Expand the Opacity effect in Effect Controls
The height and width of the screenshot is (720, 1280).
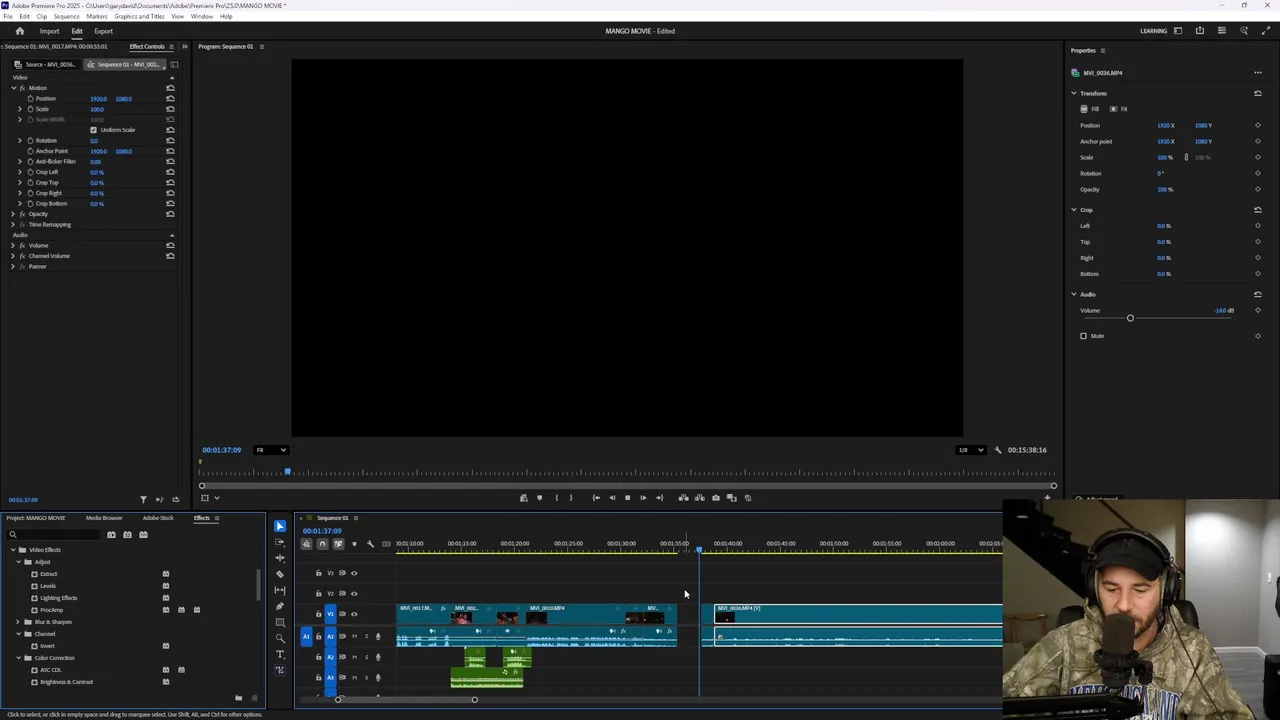pyautogui.click(x=13, y=214)
